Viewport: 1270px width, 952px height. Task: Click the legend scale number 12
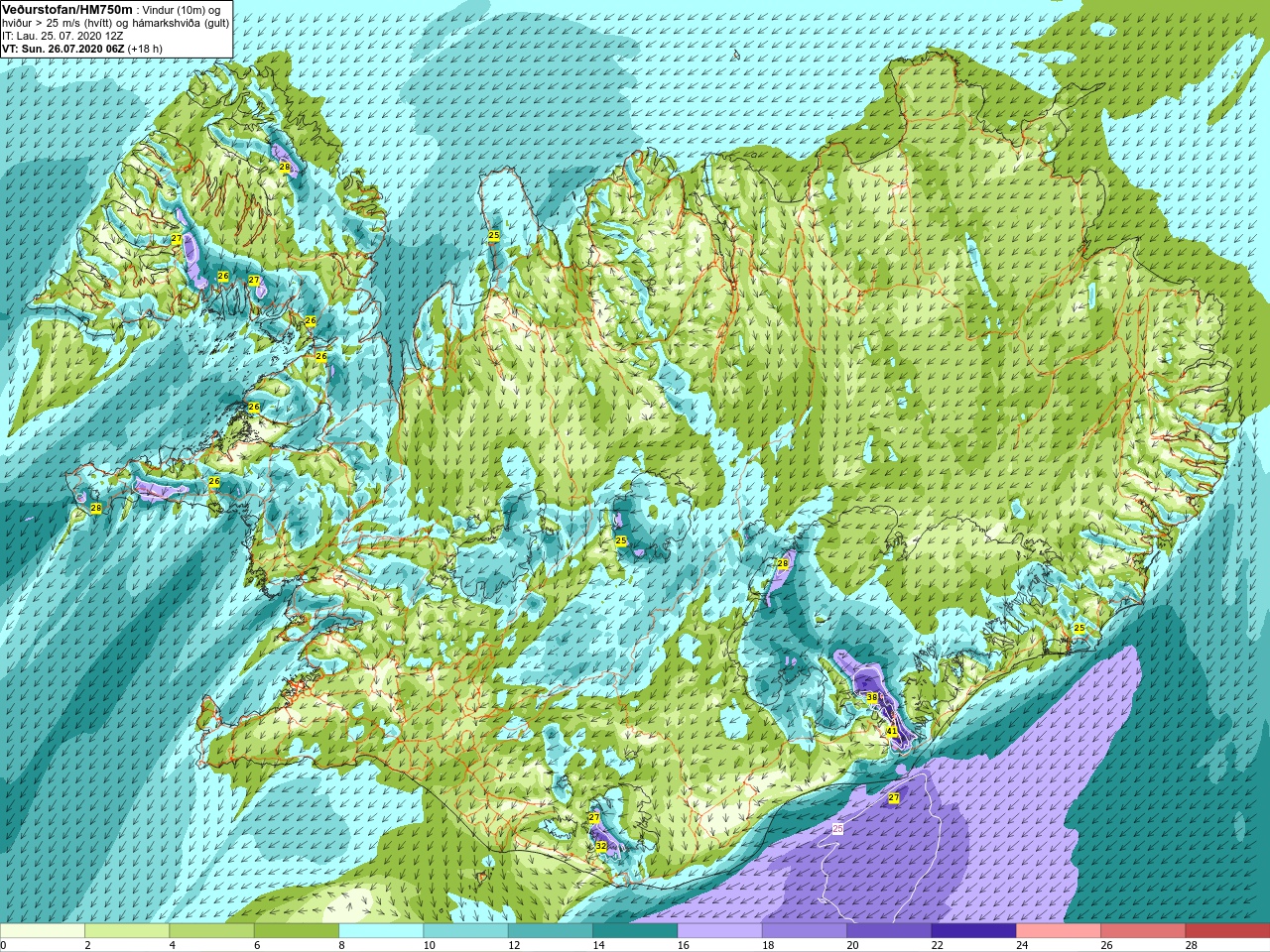514,945
